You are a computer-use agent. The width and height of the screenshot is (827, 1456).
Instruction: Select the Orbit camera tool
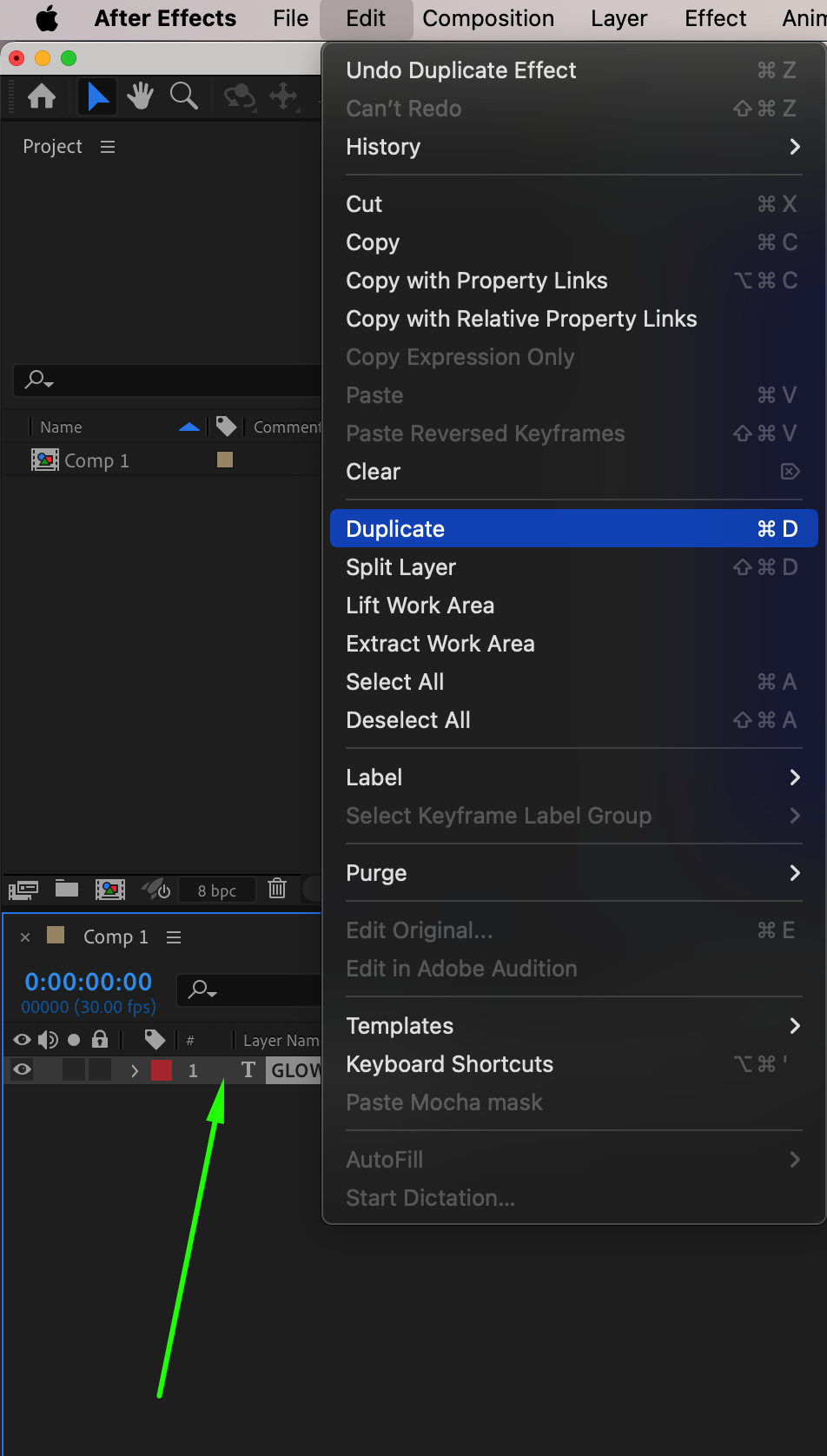coord(240,96)
